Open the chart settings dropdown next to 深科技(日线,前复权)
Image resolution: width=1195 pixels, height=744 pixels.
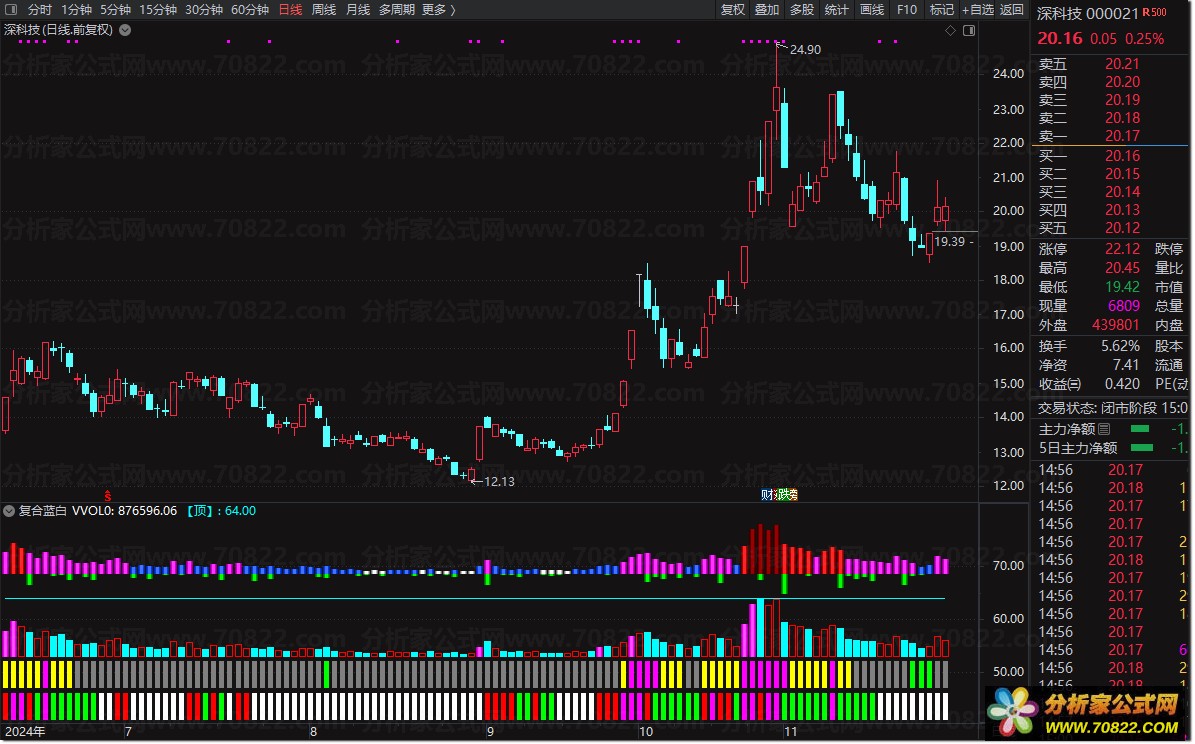coord(125,30)
